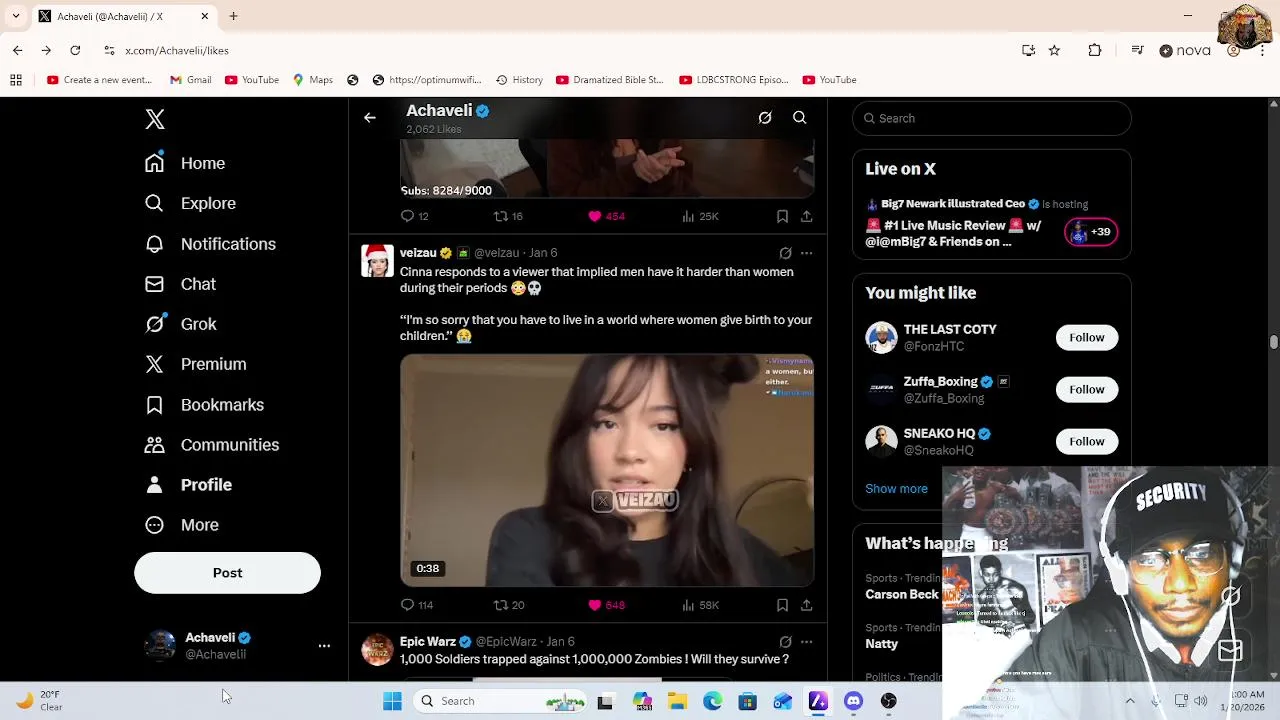Open Bookmarks from sidebar

click(205, 405)
